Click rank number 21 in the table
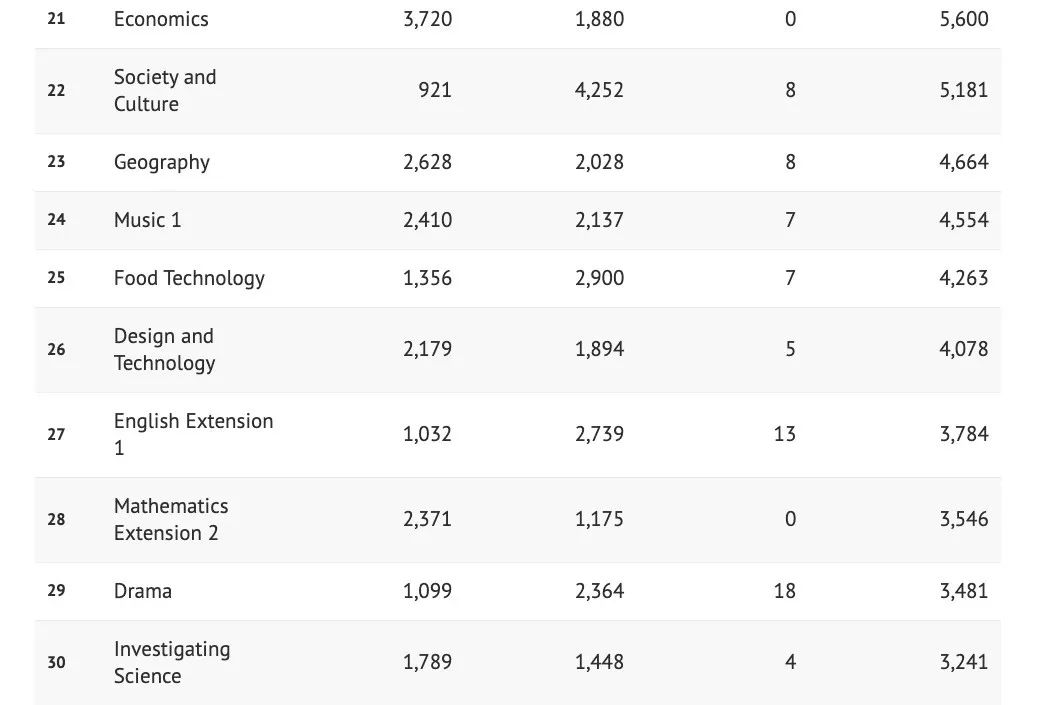This screenshot has height=705, width=1040. 56,19
